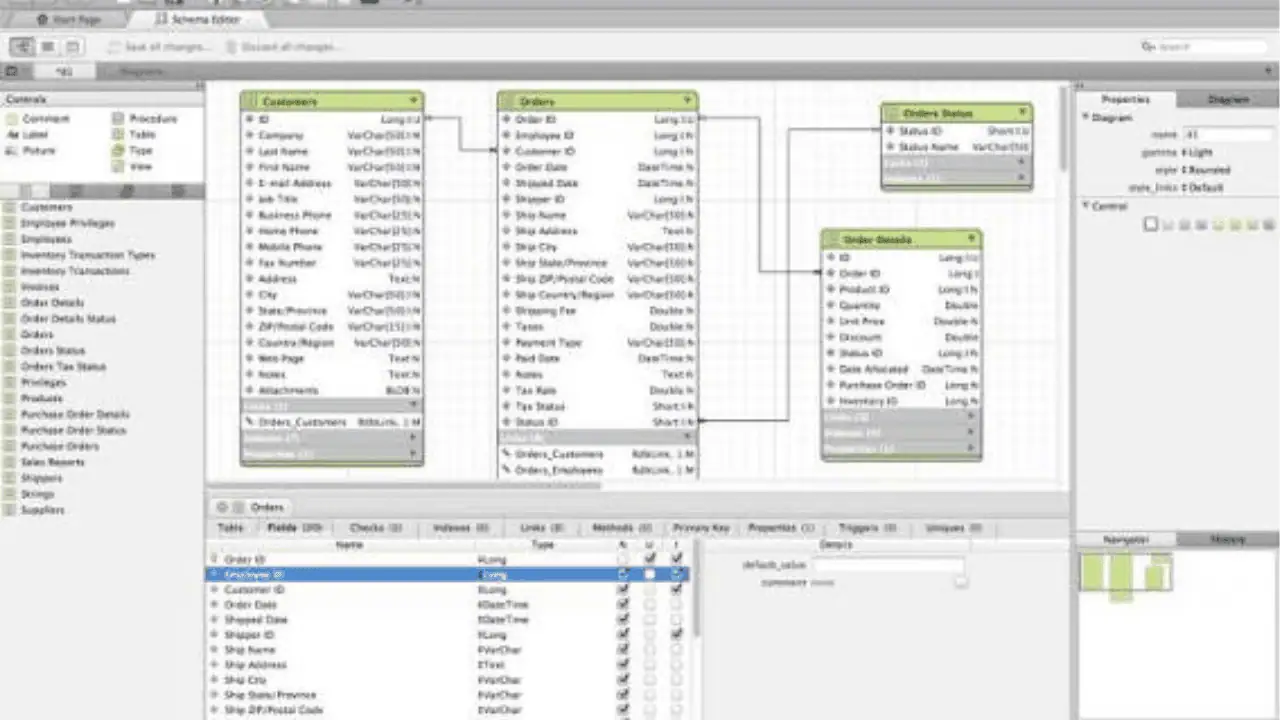Click the second view-mode toolbar icon

[x=47, y=47]
